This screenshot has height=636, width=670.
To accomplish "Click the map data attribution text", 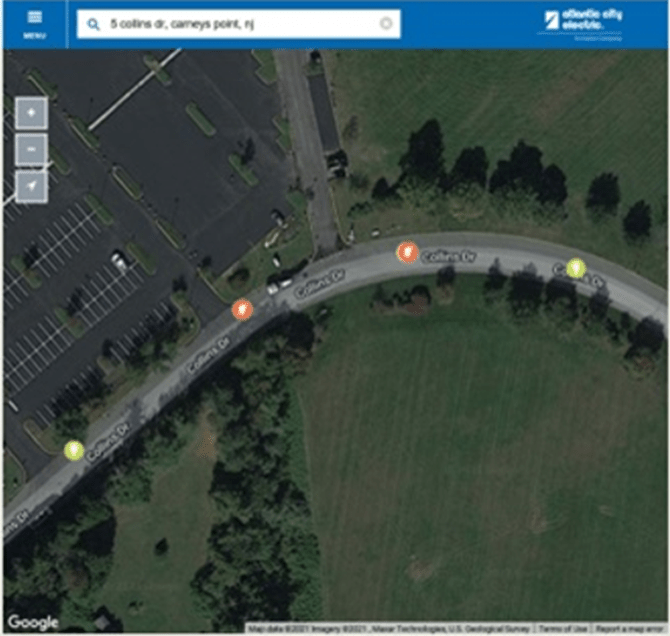I will click(389, 629).
